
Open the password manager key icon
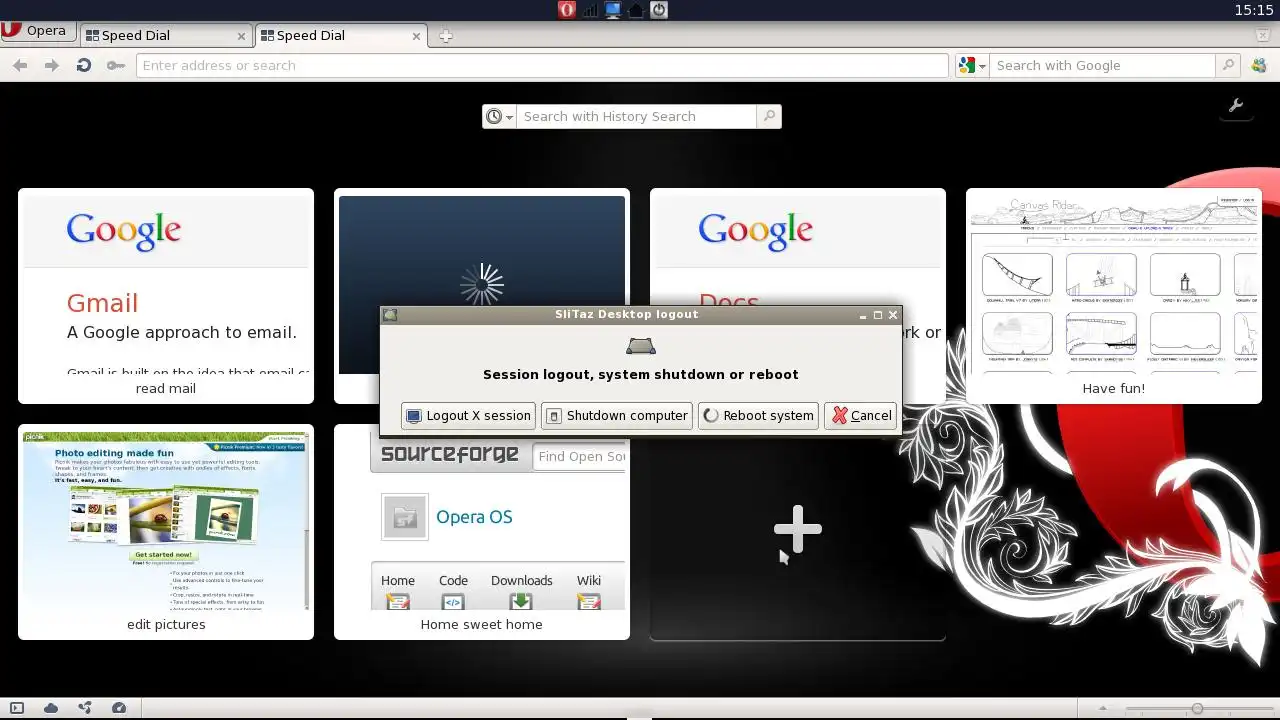coord(116,65)
